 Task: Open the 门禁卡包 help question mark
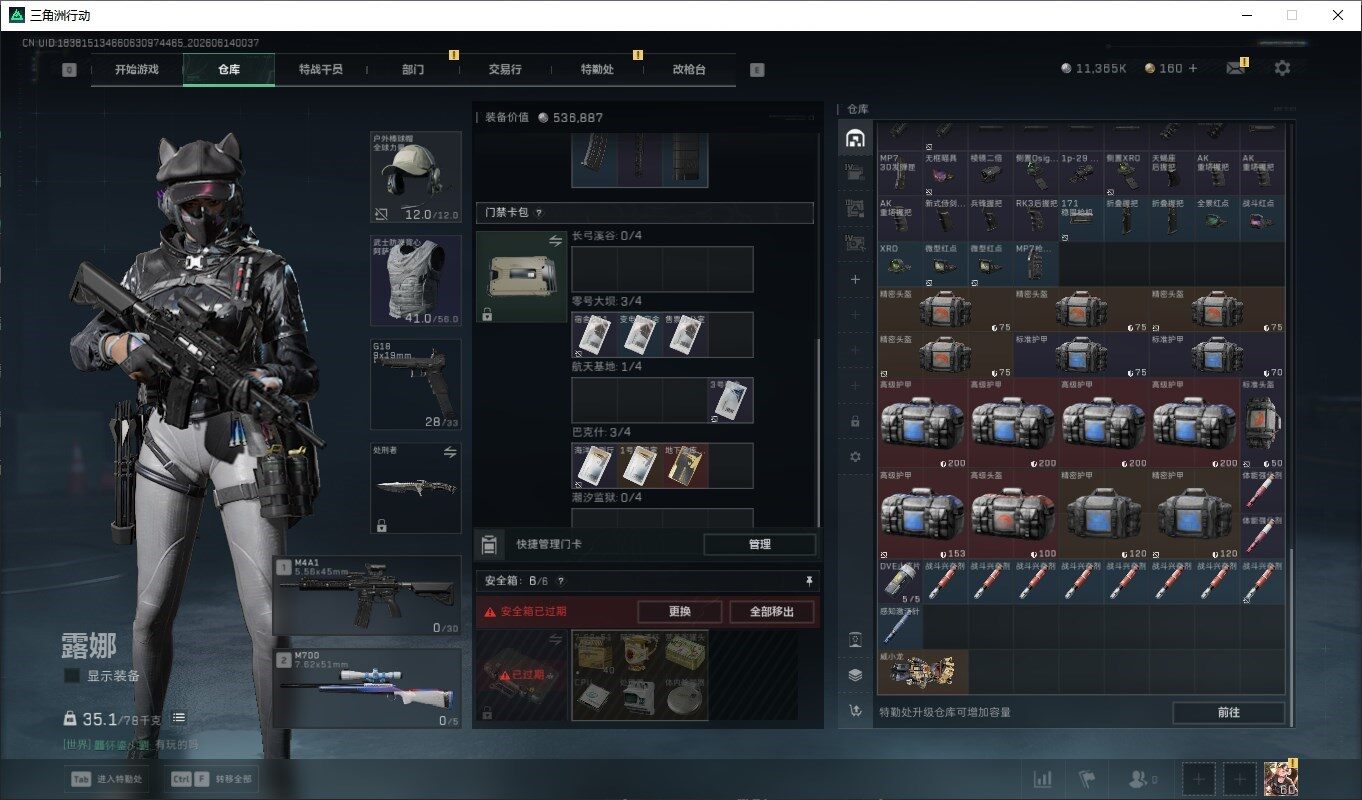pos(539,213)
